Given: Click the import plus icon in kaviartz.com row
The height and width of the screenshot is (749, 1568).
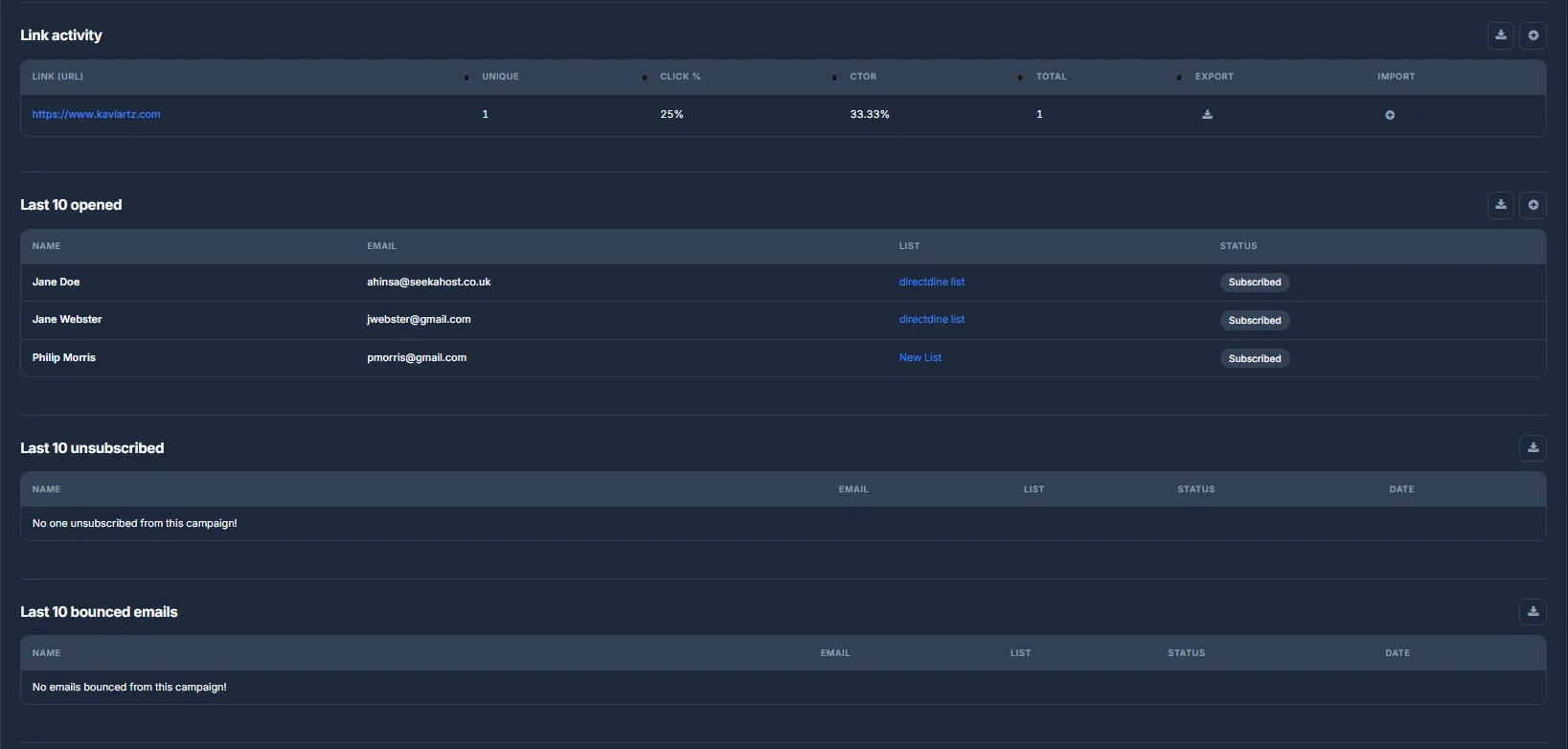Looking at the screenshot, I should 1390,115.
